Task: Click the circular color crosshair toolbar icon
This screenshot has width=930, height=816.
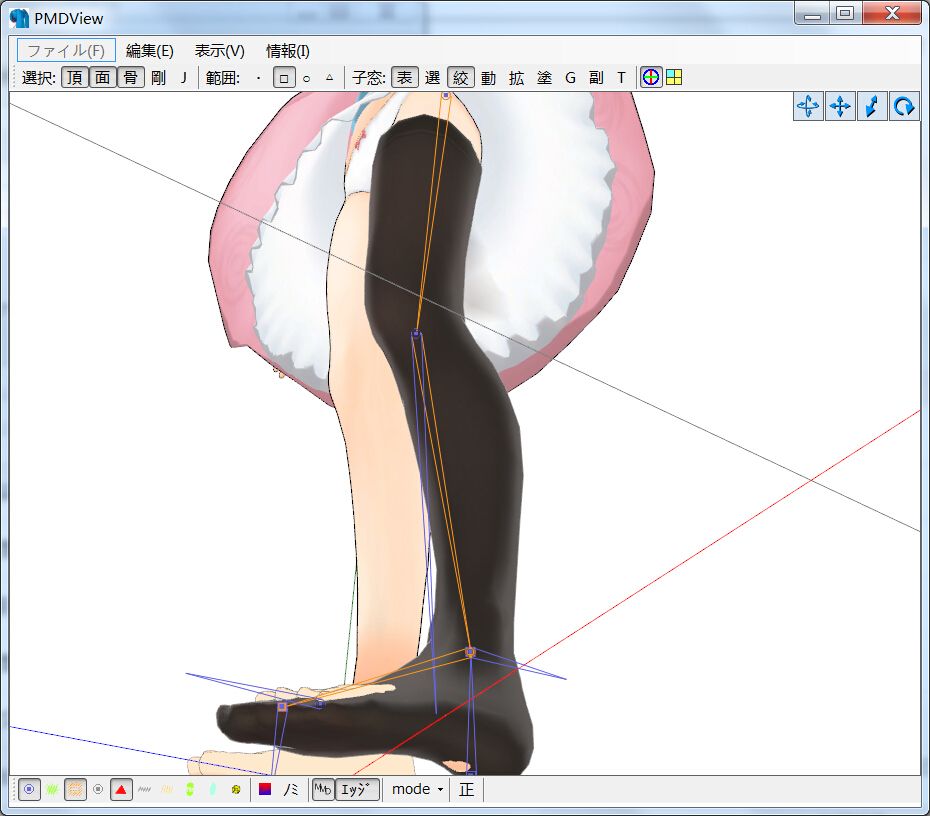Action: [x=651, y=77]
